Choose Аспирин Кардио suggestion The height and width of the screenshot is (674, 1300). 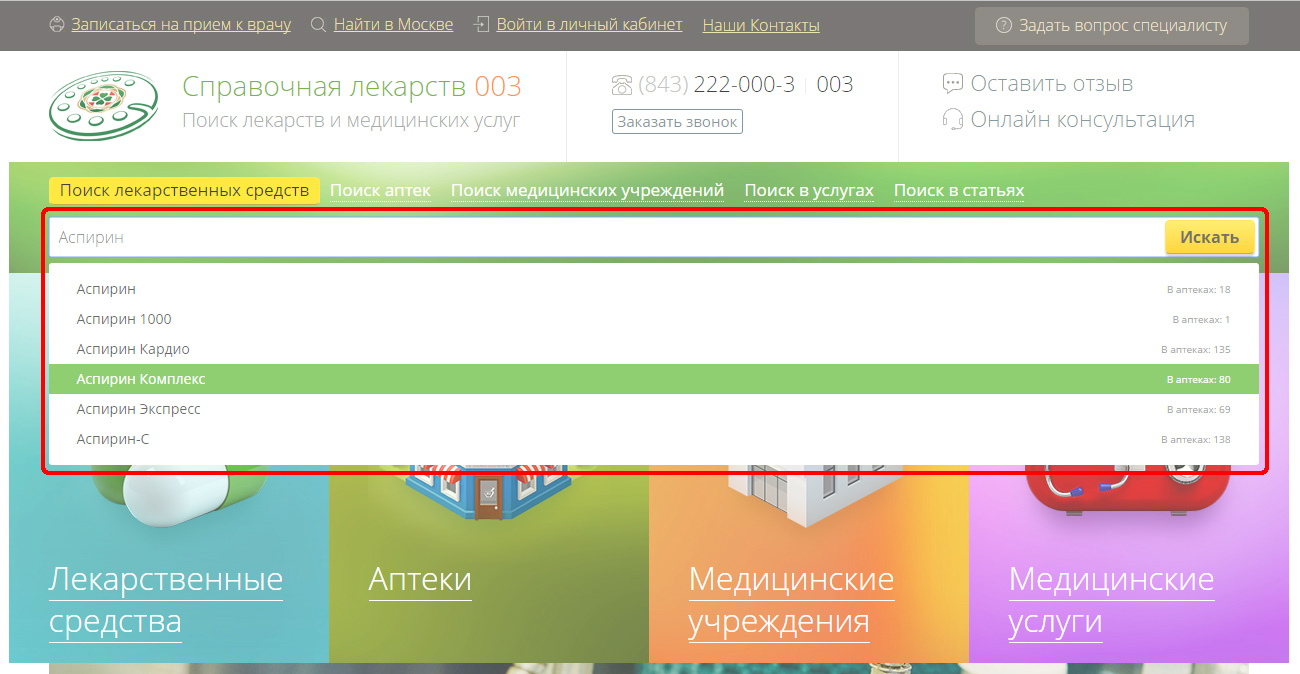pyautogui.click(x=654, y=349)
